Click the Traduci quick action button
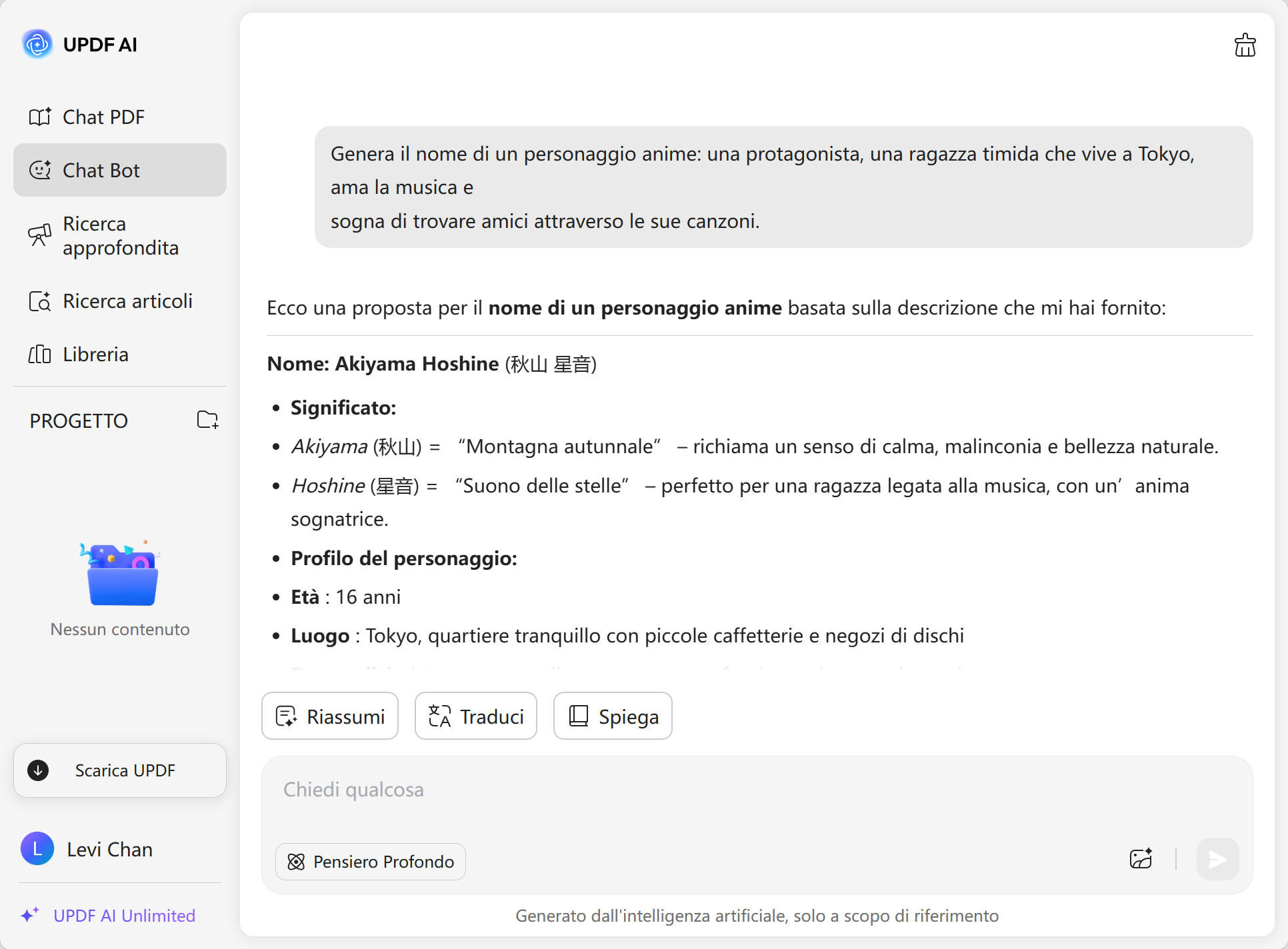The height and width of the screenshot is (949, 1288). 476,716
